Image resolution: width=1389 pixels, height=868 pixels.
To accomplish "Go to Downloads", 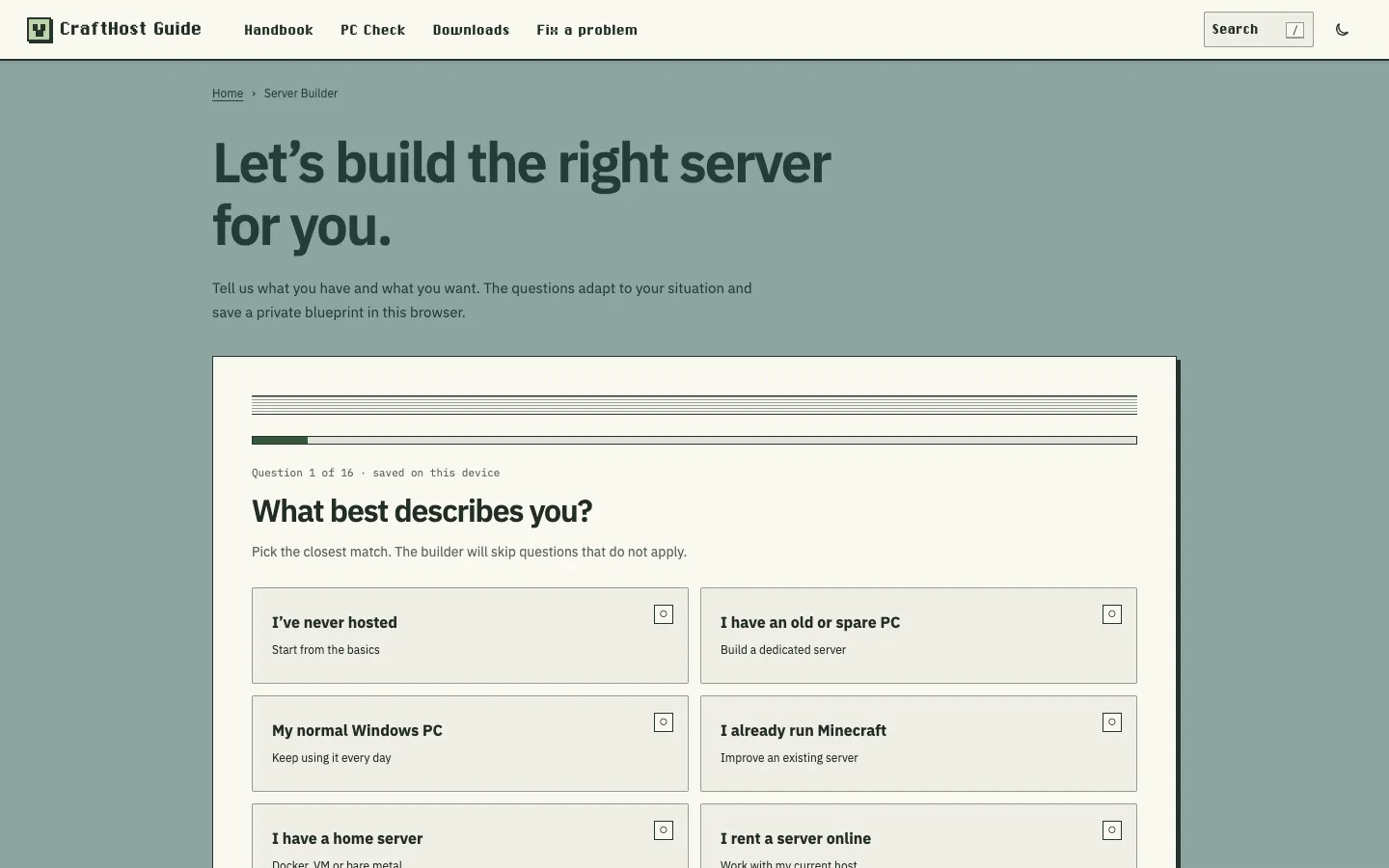I will pos(471,30).
